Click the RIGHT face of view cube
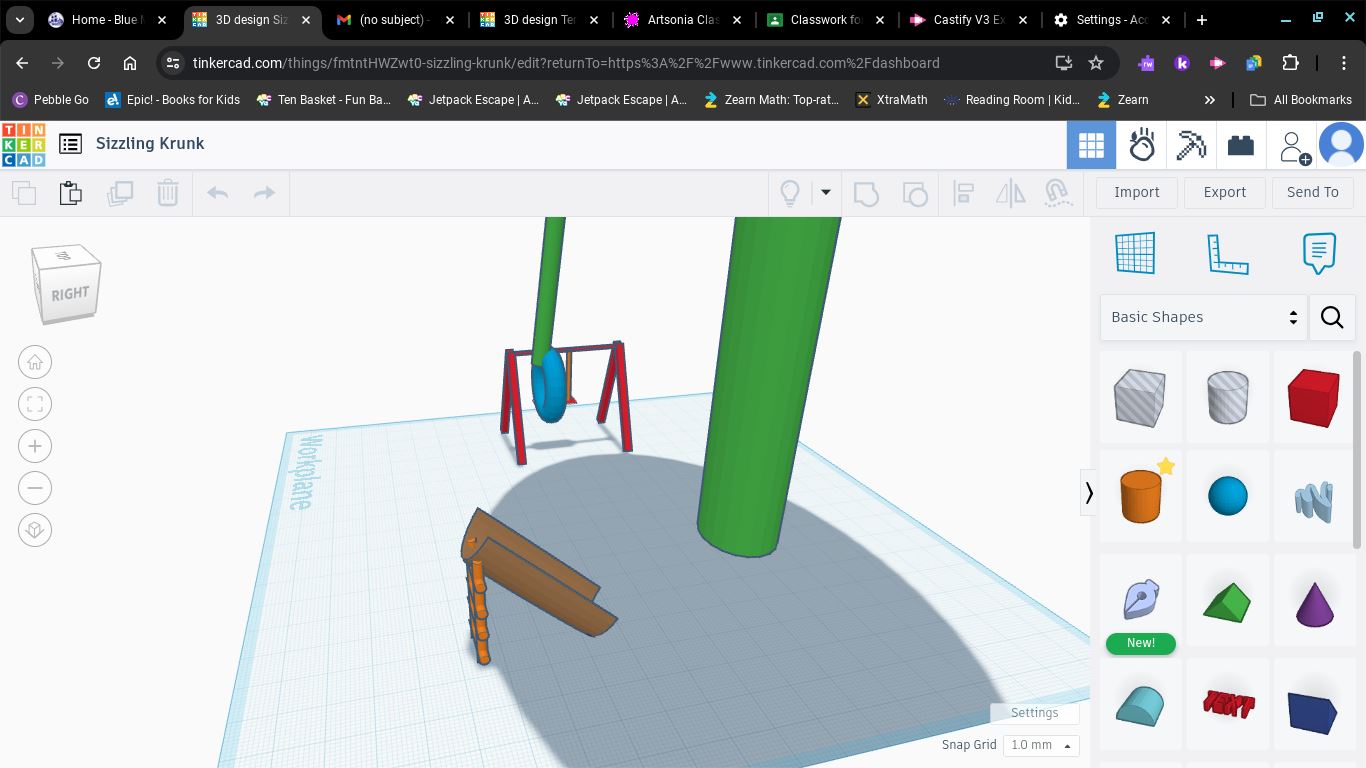Viewport: 1366px width, 768px height. [x=70, y=294]
